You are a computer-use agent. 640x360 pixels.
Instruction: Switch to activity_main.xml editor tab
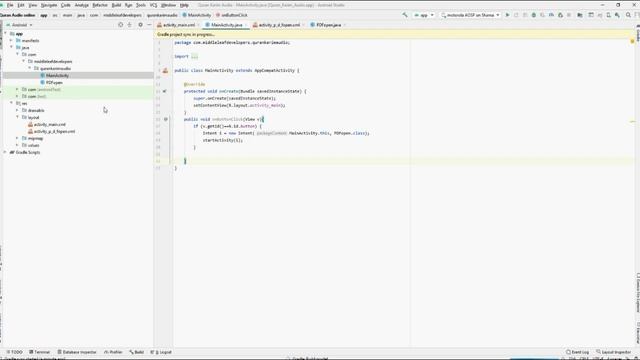click(179, 25)
